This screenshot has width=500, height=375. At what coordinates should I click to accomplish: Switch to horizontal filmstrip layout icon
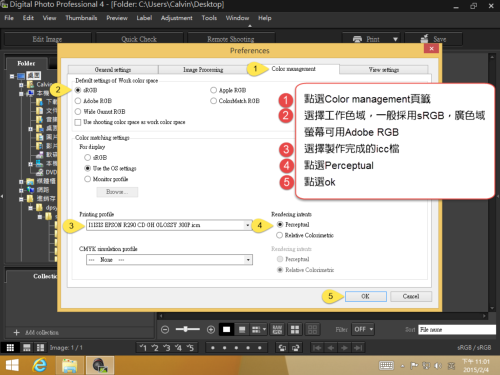click(x=27, y=348)
